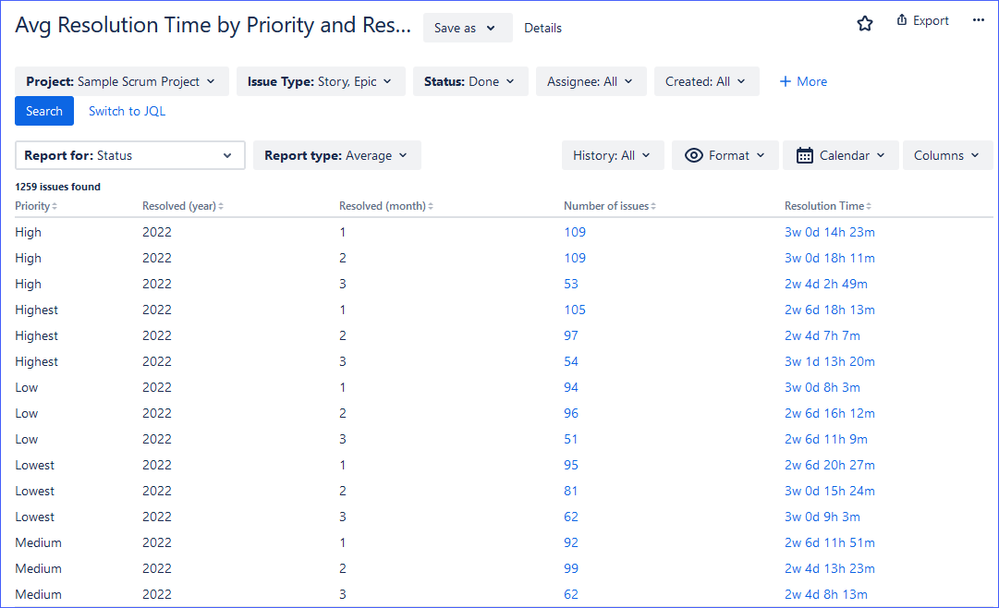Click resolution time 3w 1d 13h 20m
Screen dimensions: 999x608
pyautogui.click(x=830, y=361)
